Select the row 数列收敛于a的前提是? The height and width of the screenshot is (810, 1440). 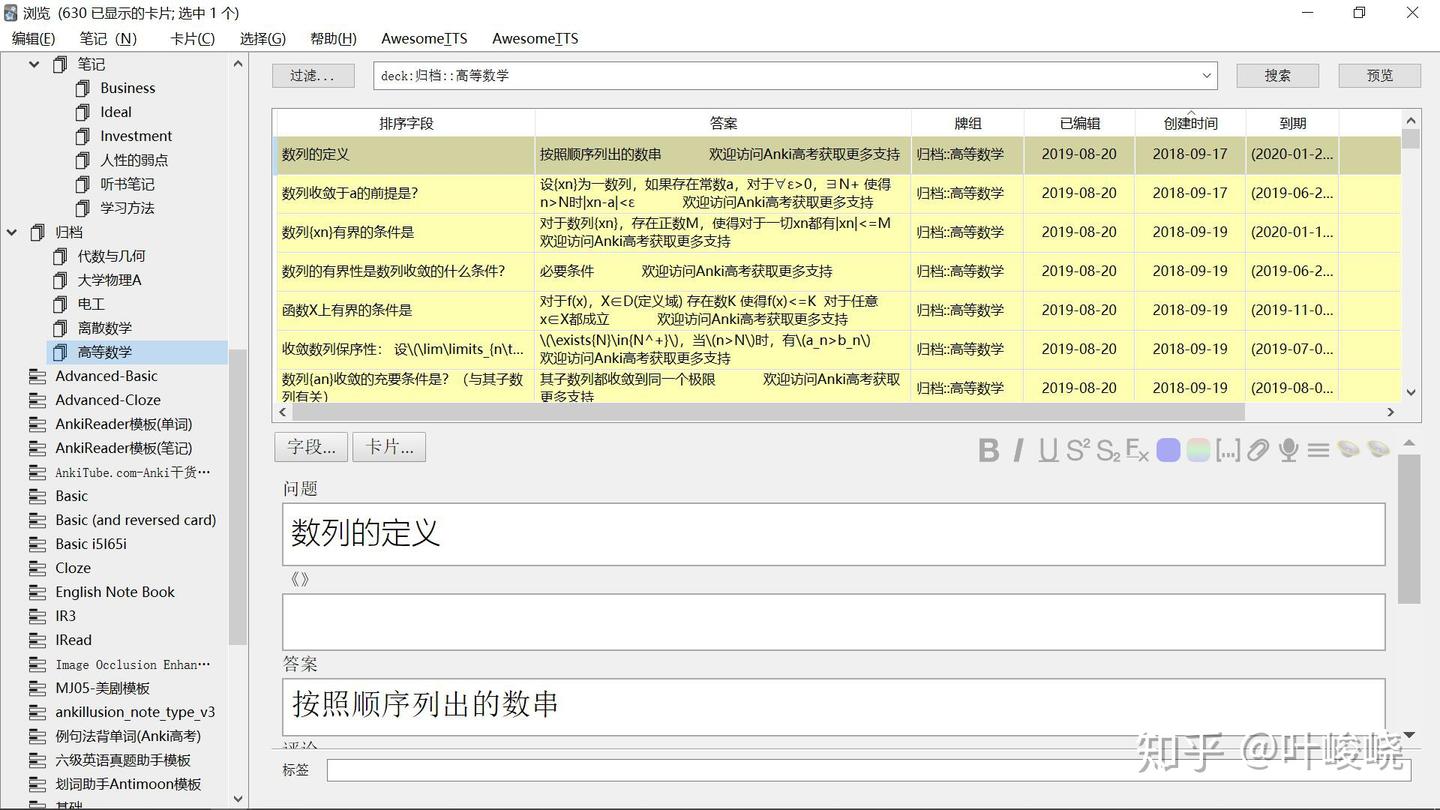coord(838,193)
